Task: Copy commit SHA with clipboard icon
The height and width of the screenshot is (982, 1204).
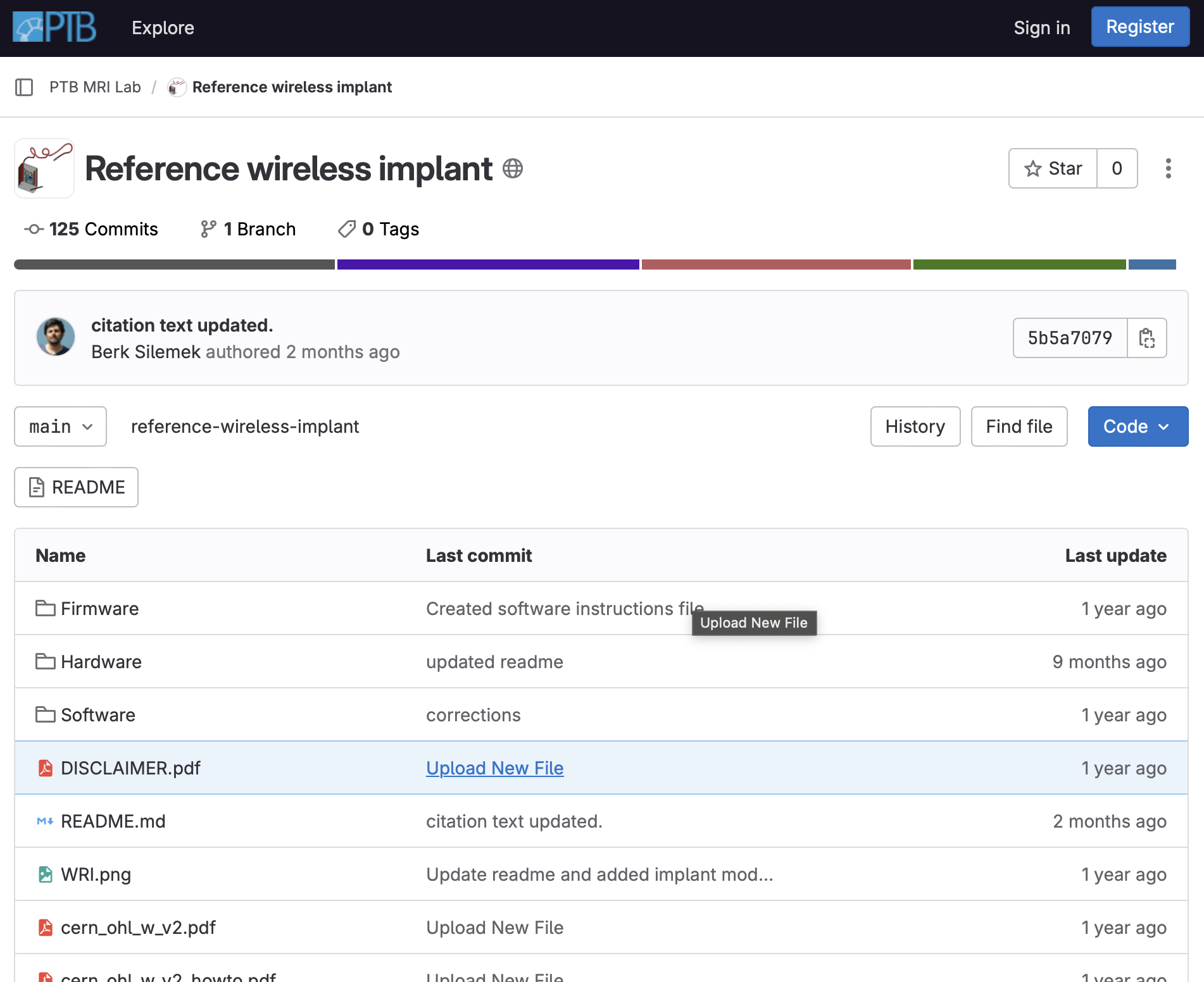Action: 1146,338
